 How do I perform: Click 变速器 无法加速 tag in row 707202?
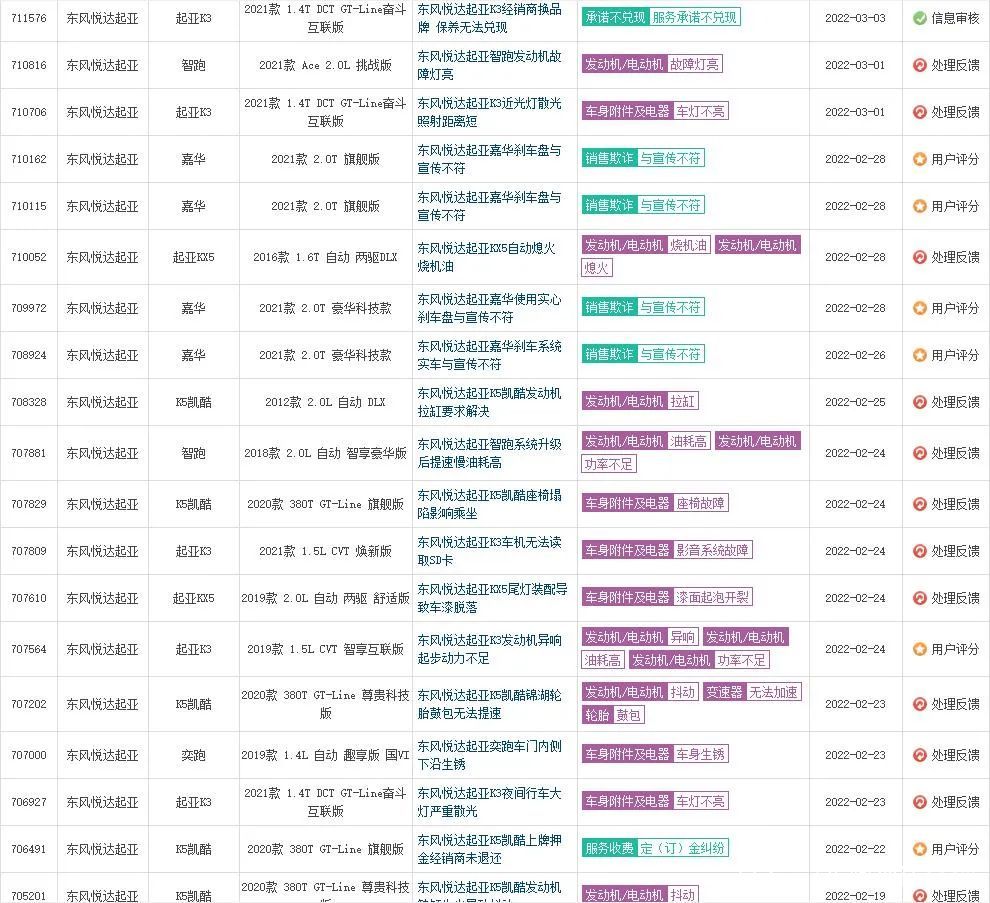pos(753,692)
